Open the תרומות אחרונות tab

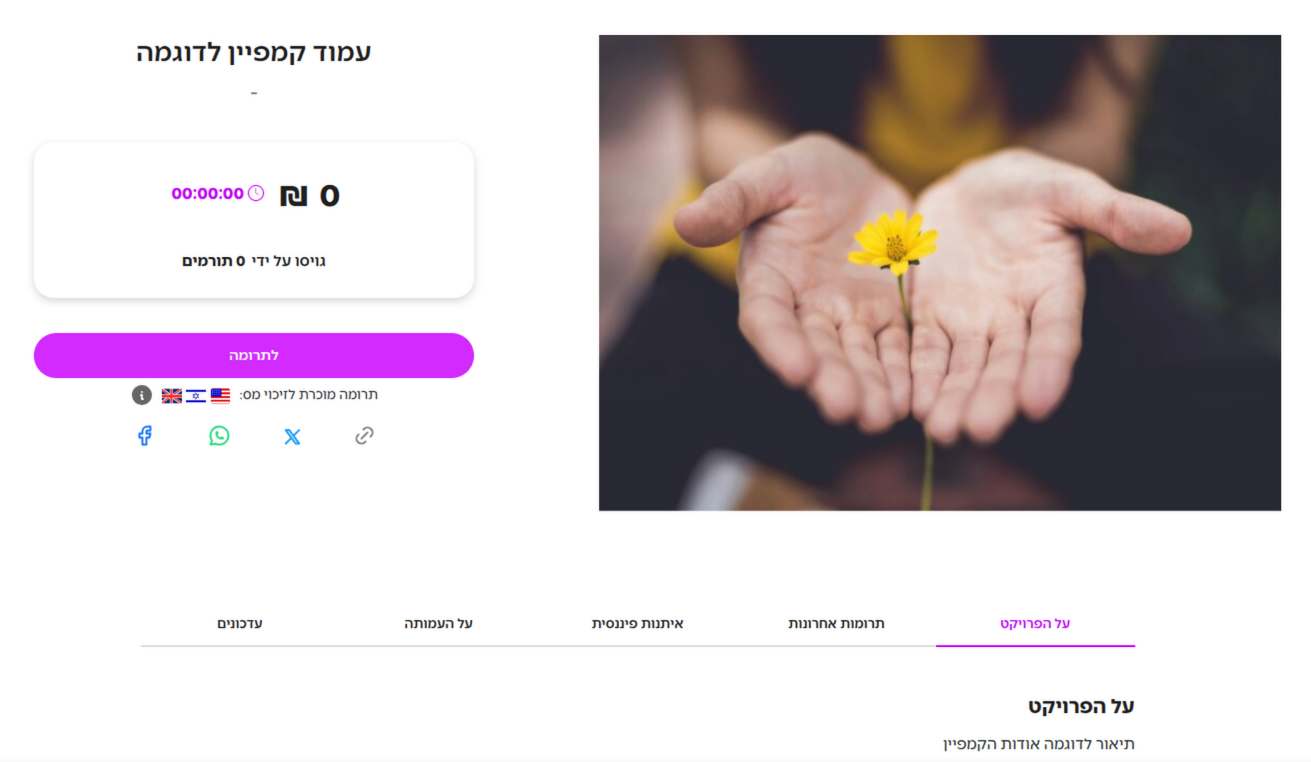tap(836, 623)
